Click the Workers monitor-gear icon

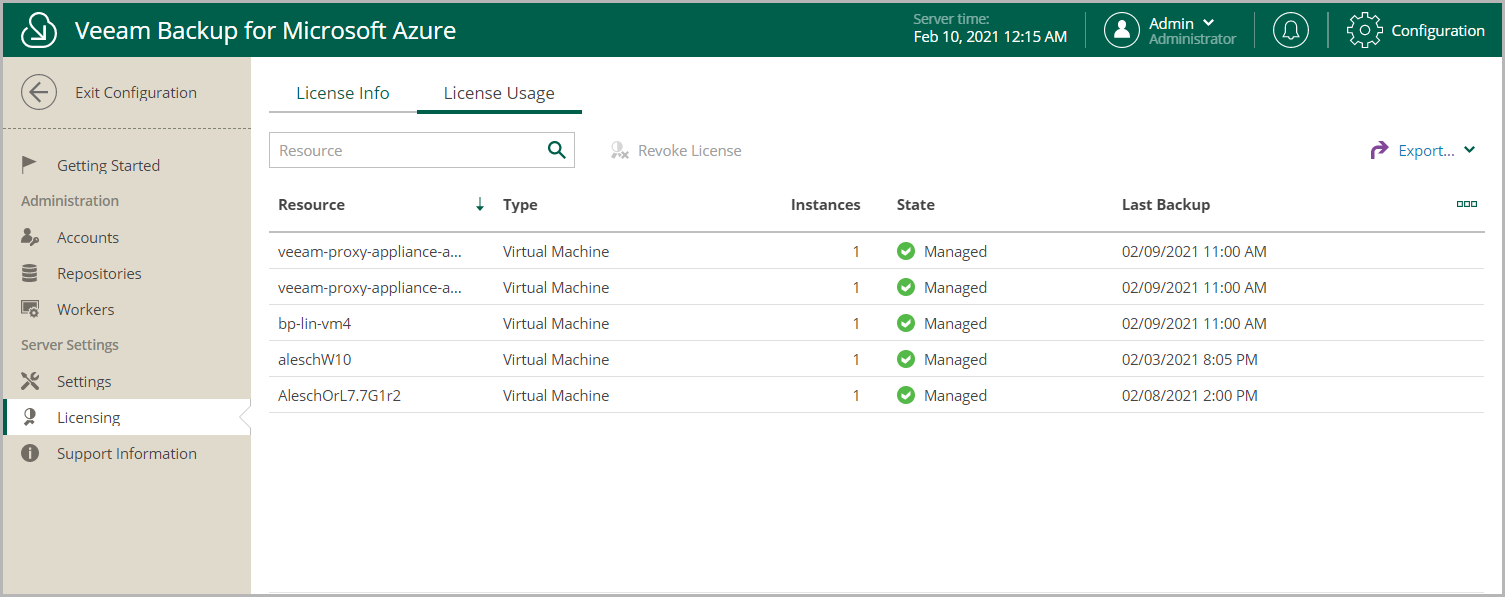[30, 309]
